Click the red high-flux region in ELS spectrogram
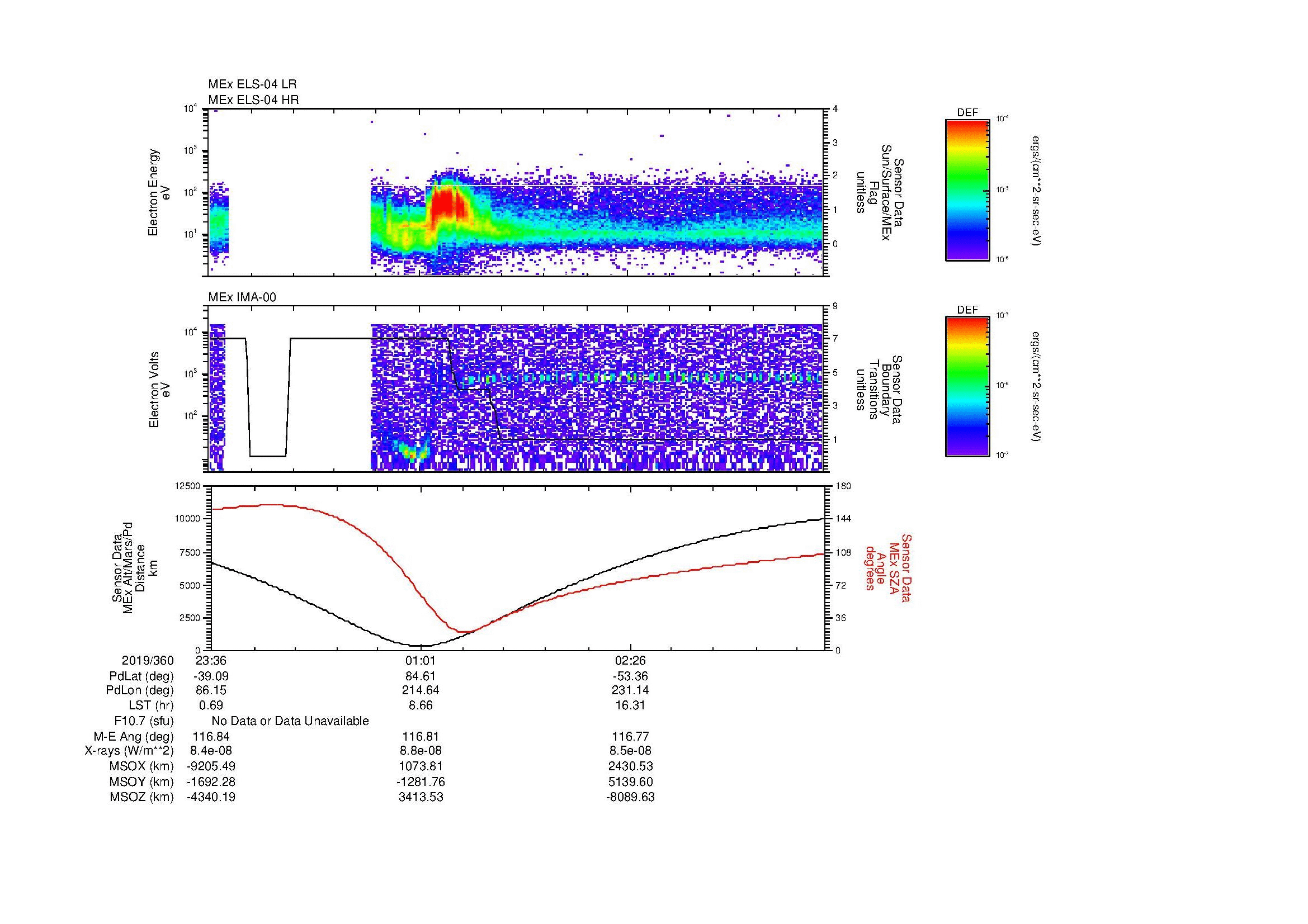 pos(449,206)
